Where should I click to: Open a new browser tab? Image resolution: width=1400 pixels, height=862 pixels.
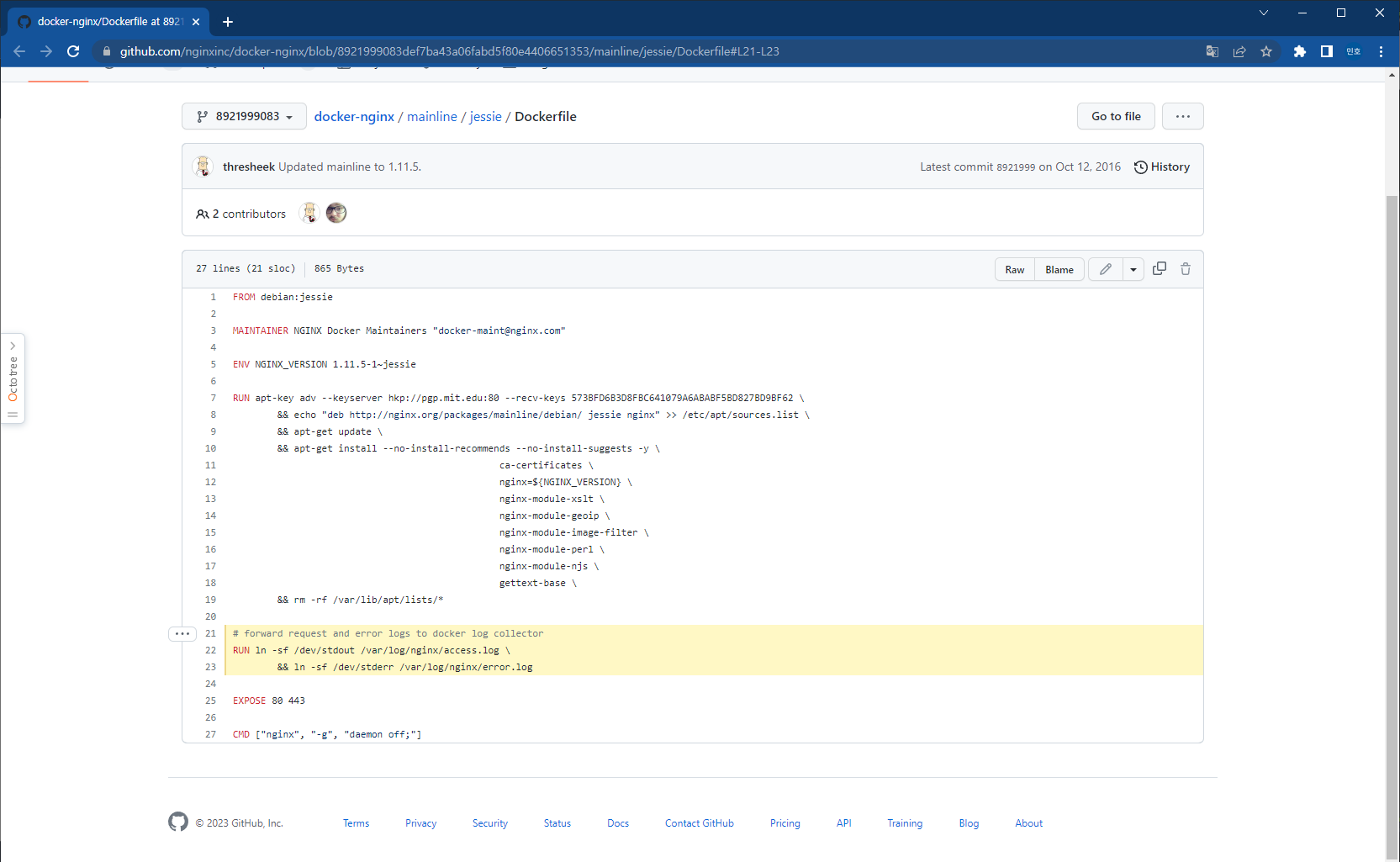click(228, 22)
